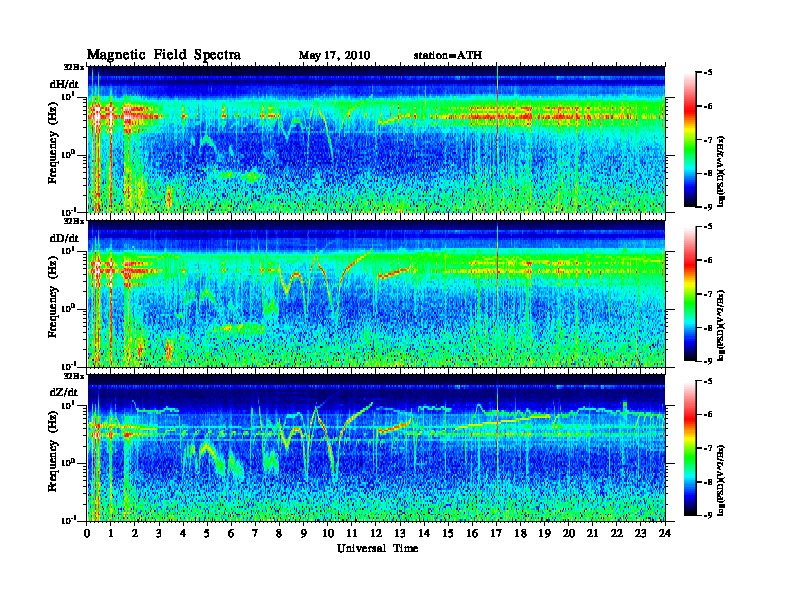
Task: Click the "32Hz" tick of the dH/dt panel
Action: 74,67
